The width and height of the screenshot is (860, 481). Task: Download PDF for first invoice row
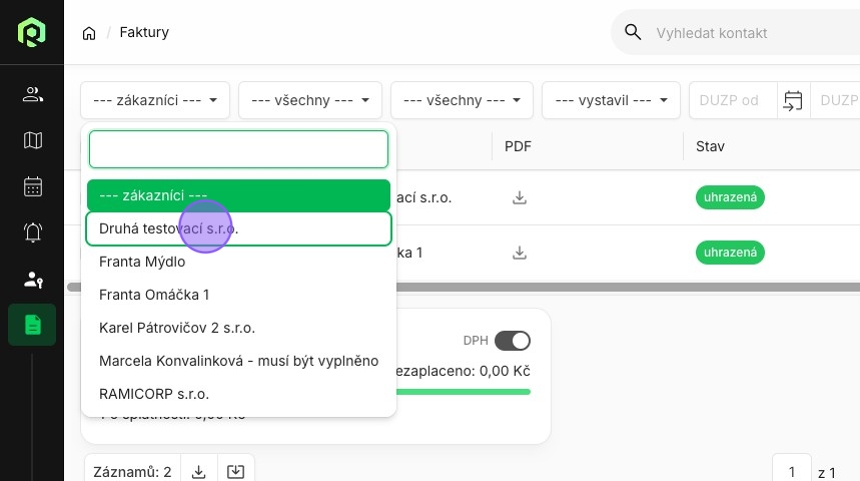click(x=519, y=197)
